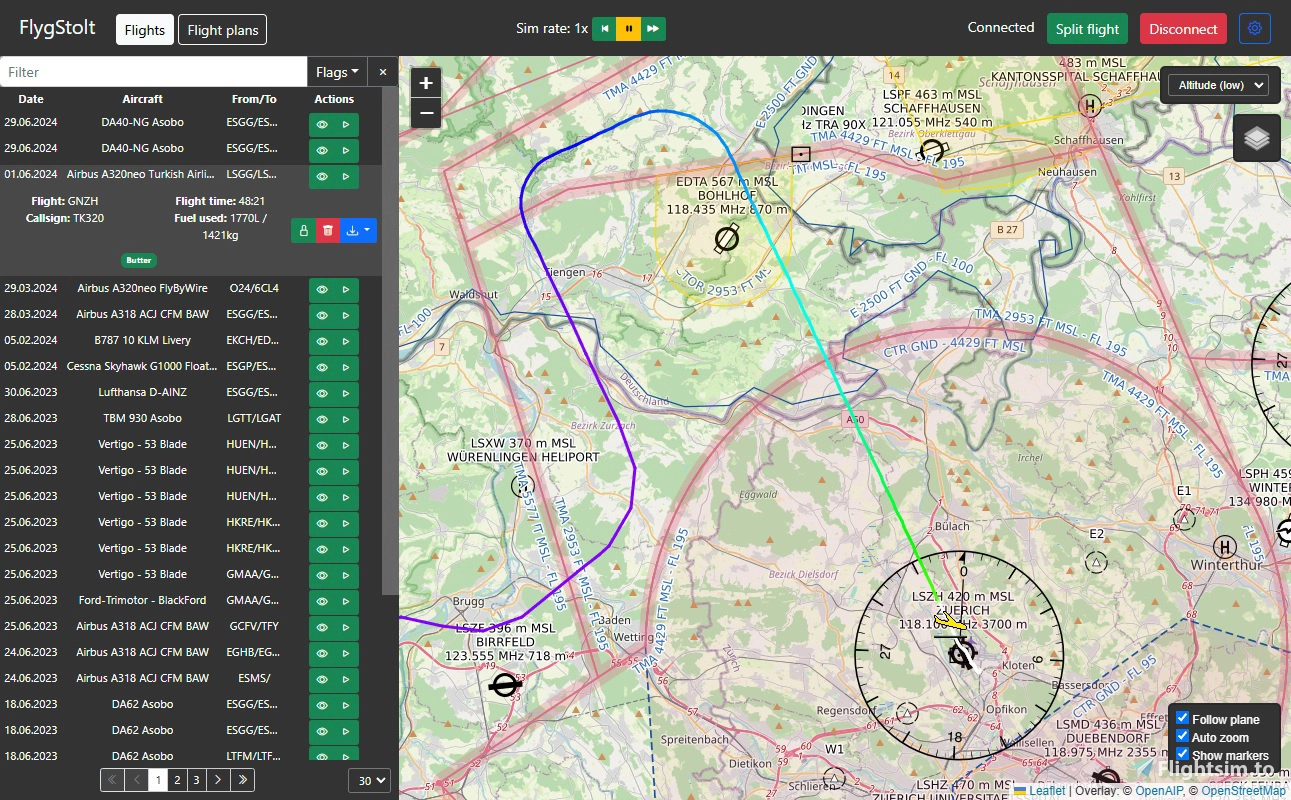This screenshot has width=1291, height=800.
Task: Click the Butter landing badge
Action: coord(139,260)
